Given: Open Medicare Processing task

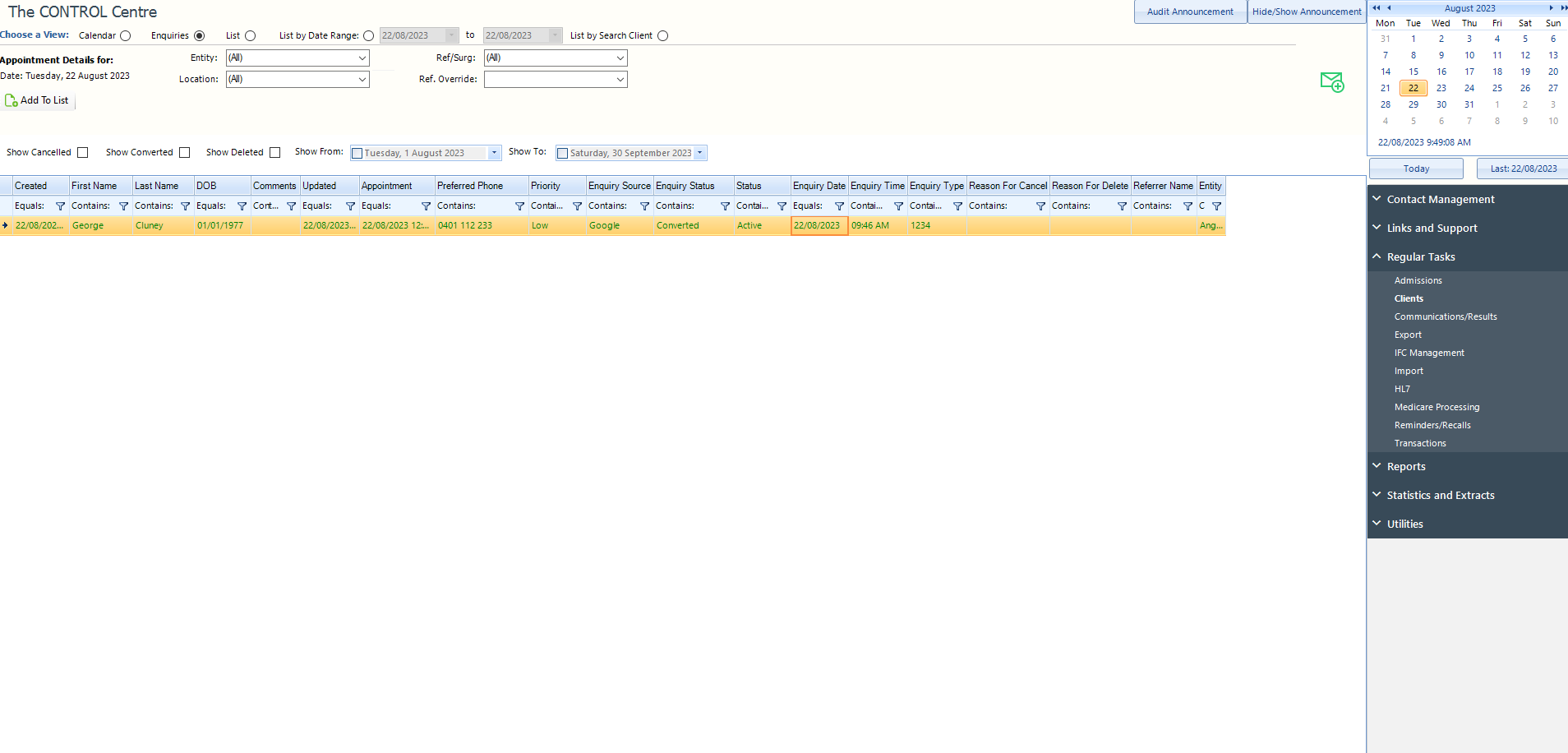Looking at the screenshot, I should (x=1437, y=407).
